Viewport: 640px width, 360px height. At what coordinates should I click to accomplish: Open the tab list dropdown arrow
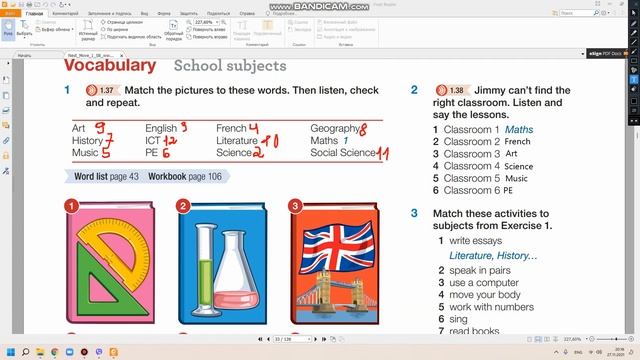click(x=582, y=53)
